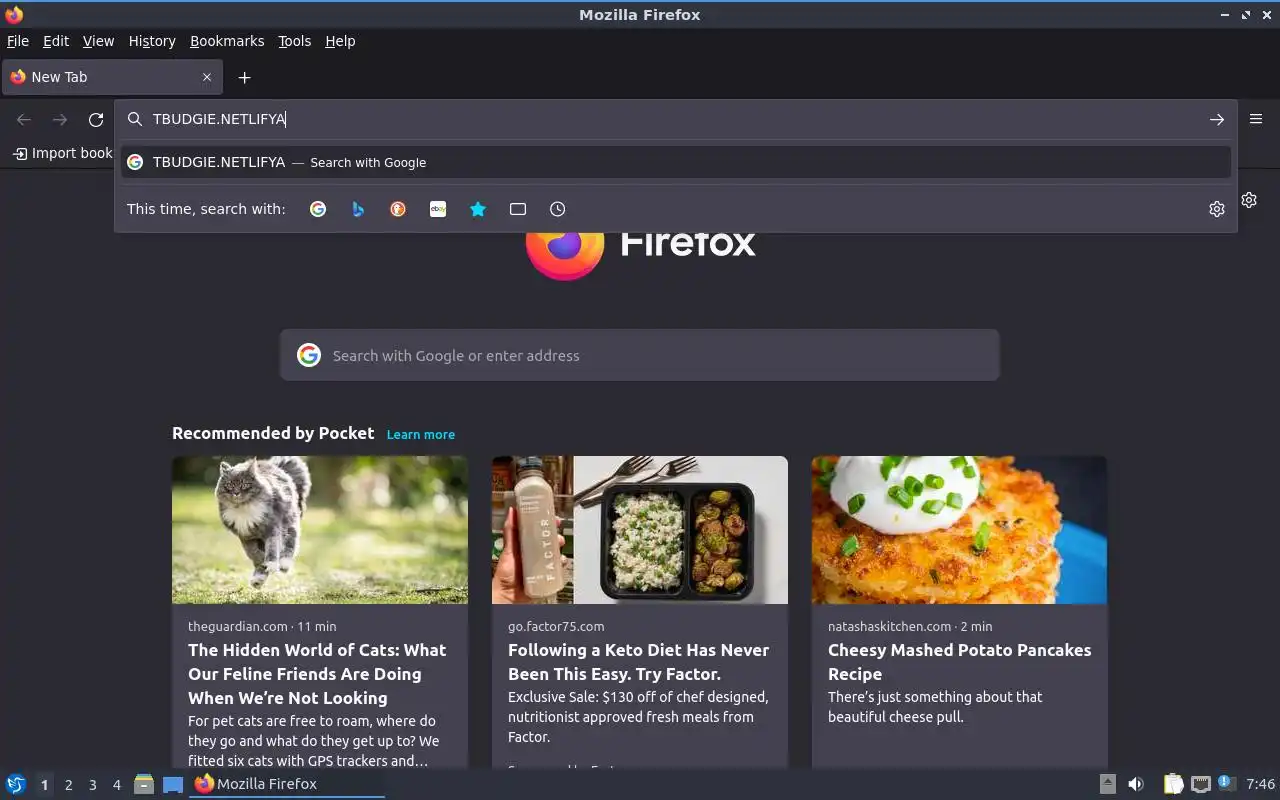Click the back navigation arrow

tap(24, 119)
